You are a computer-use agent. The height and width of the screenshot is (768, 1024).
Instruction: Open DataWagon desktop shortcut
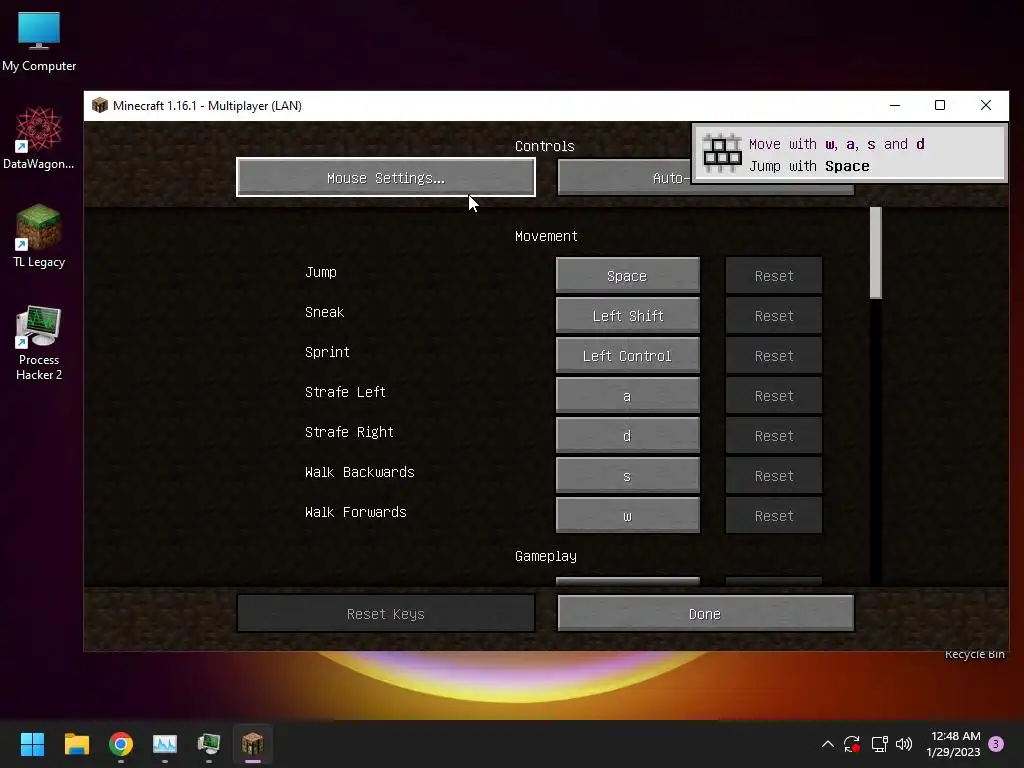(x=39, y=138)
